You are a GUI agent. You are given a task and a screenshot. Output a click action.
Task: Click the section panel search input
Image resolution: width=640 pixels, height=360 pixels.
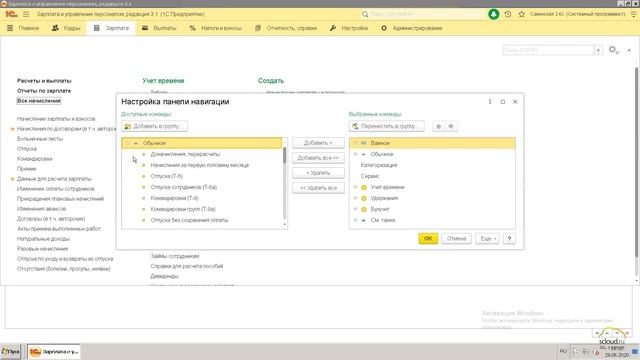(x=548, y=50)
